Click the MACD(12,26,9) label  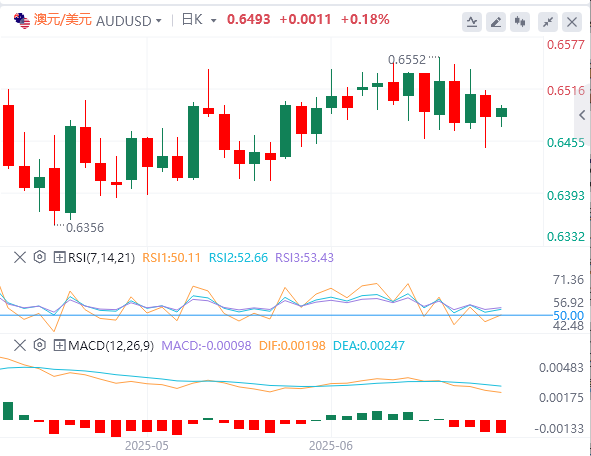pos(111,346)
